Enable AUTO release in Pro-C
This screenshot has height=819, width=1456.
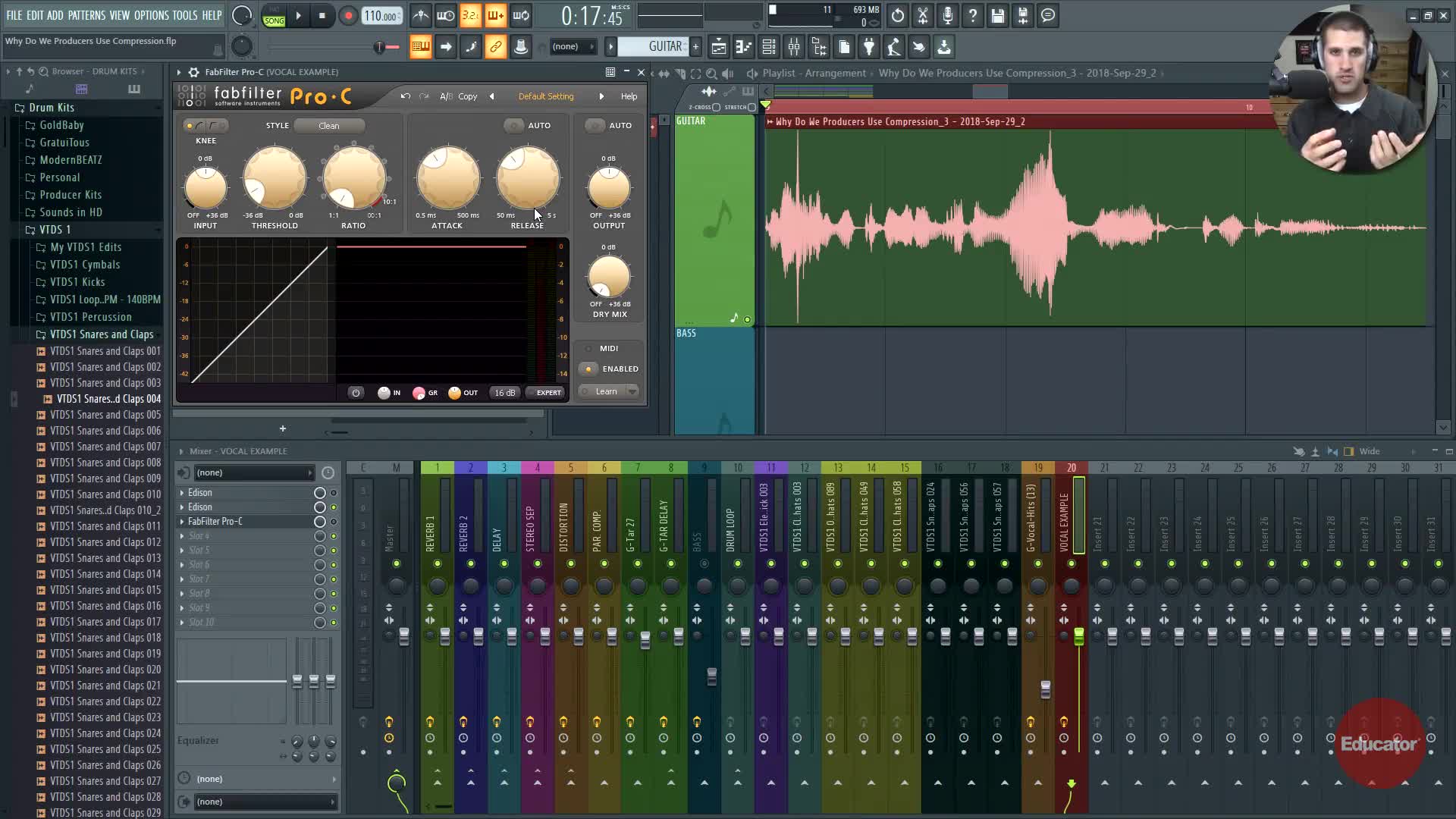(x=515, y=126)
